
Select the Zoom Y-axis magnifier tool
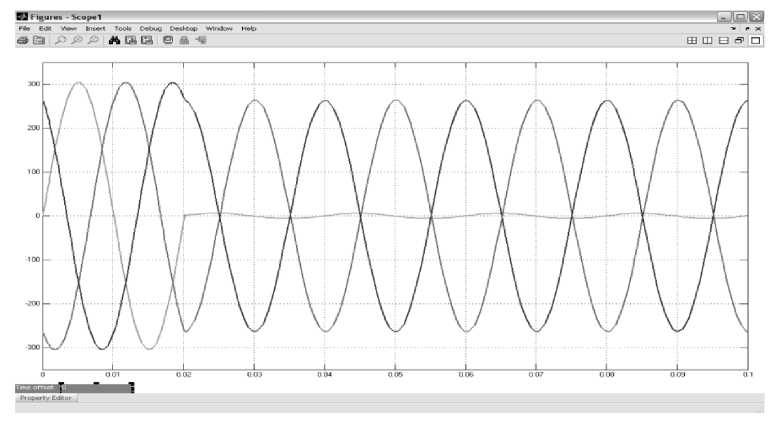[93, 41]
